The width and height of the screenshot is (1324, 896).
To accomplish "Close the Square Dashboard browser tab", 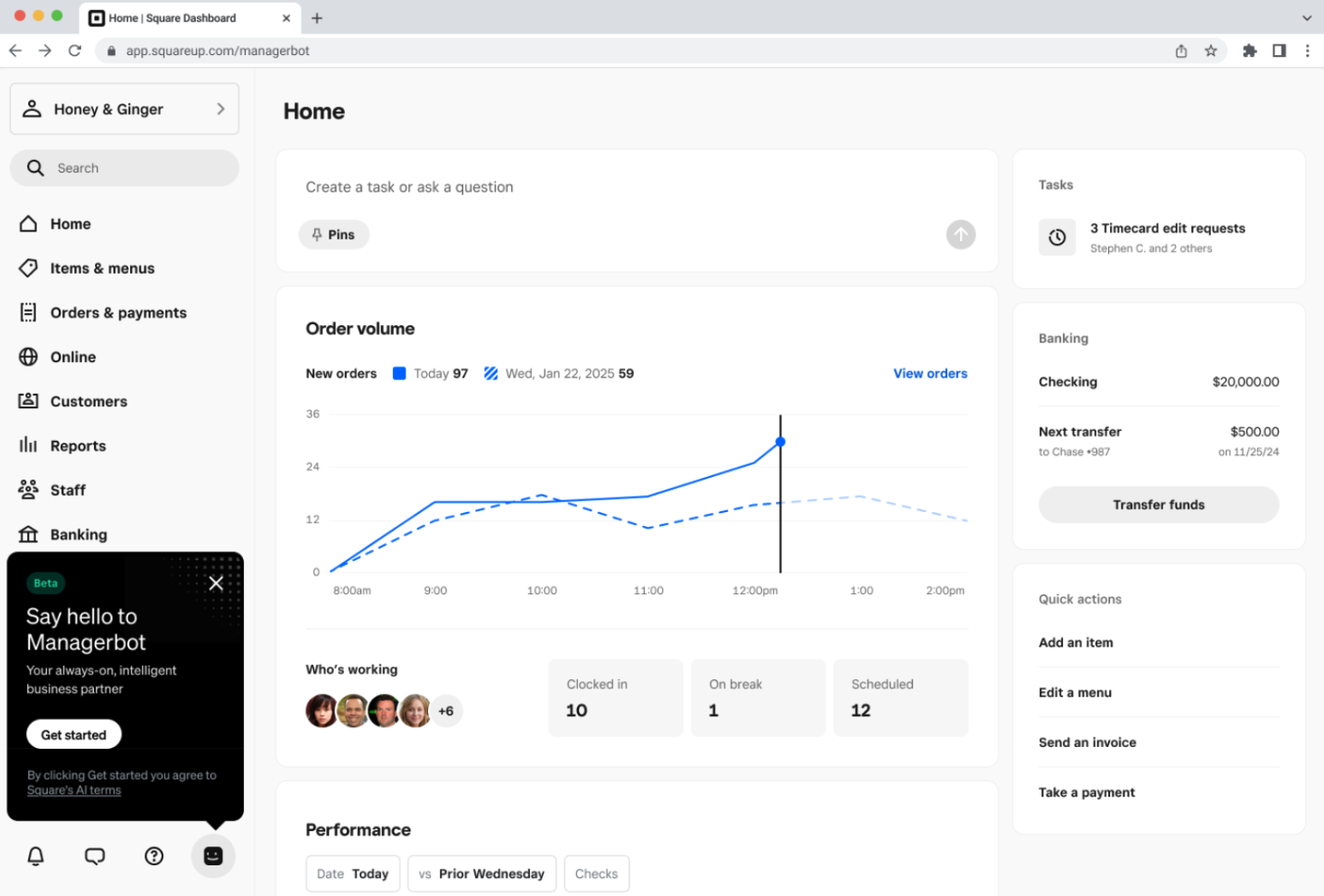I will 286,18.
